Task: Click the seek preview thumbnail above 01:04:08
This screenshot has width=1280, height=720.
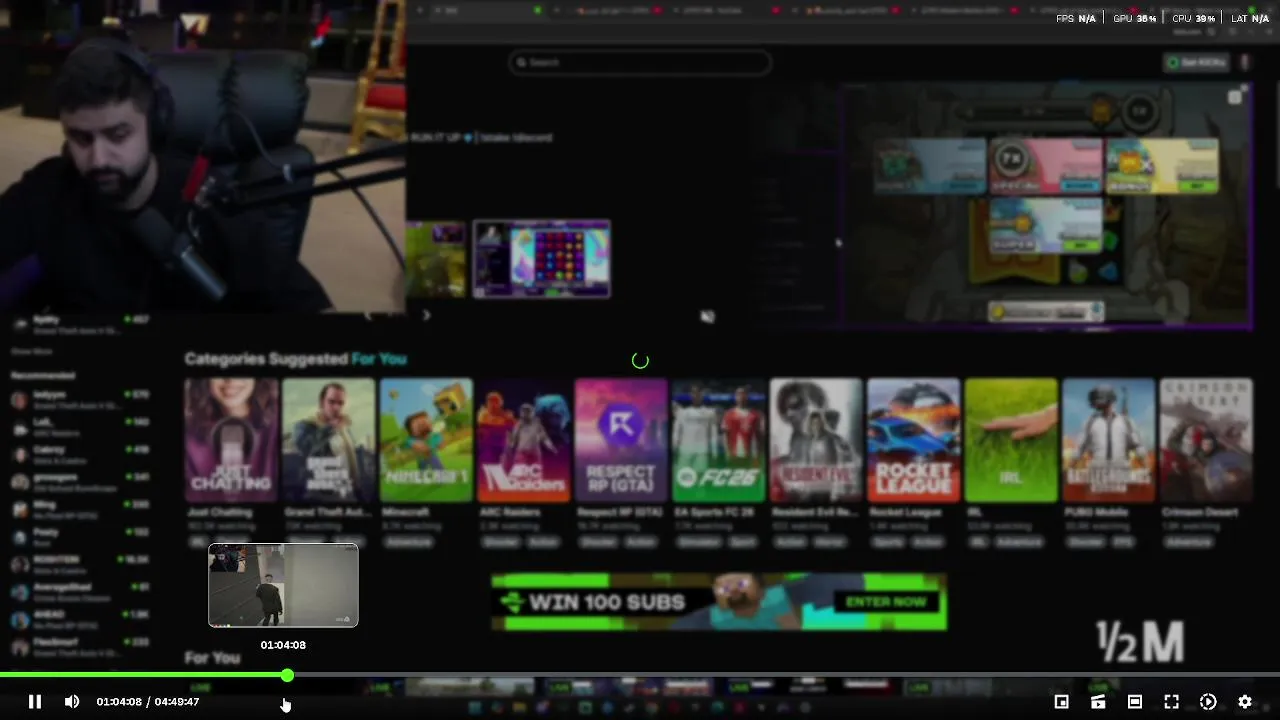Action: 283,585
